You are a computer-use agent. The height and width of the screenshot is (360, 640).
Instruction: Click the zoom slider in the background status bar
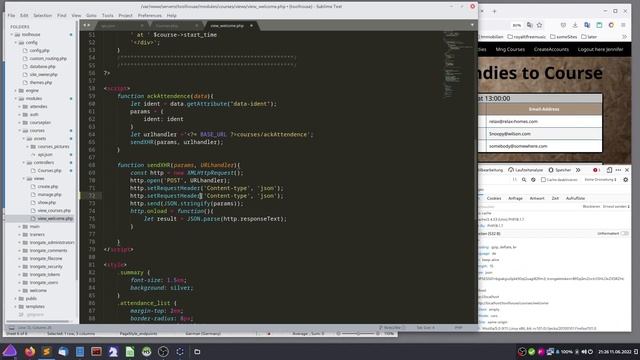tap(358, 334)
